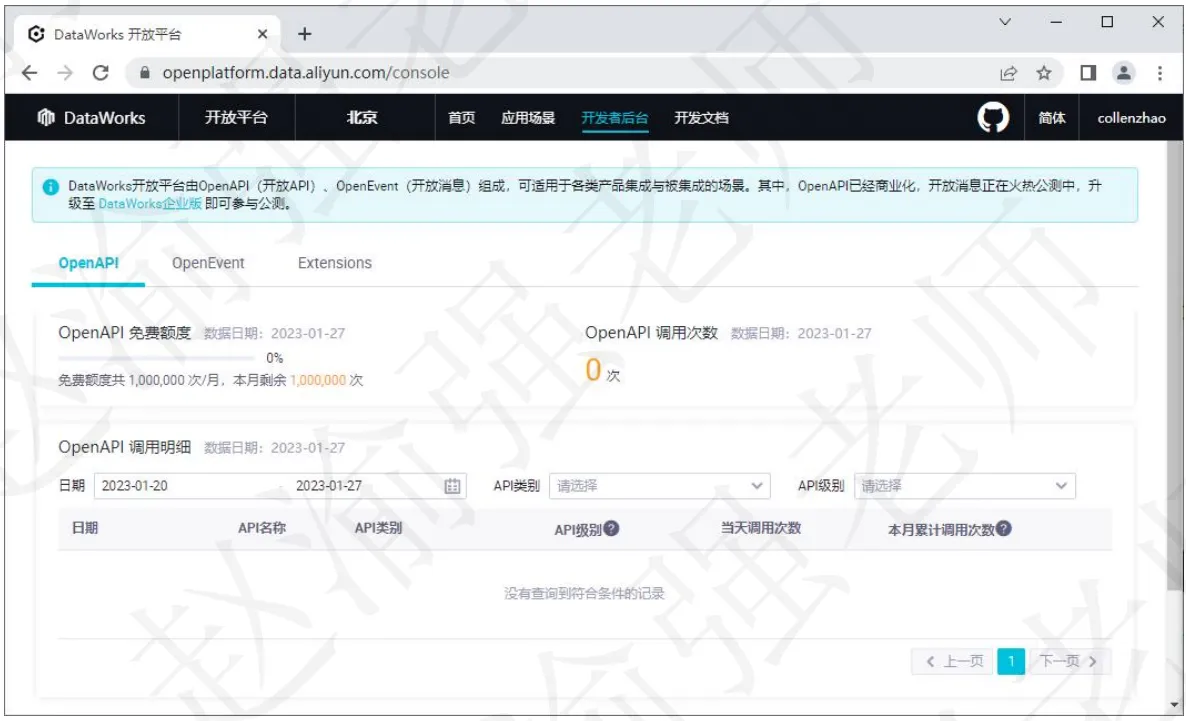This screenshot has height=721, width=1186.
Task: Open the GitHub icon link
Action: coord(992,117)
